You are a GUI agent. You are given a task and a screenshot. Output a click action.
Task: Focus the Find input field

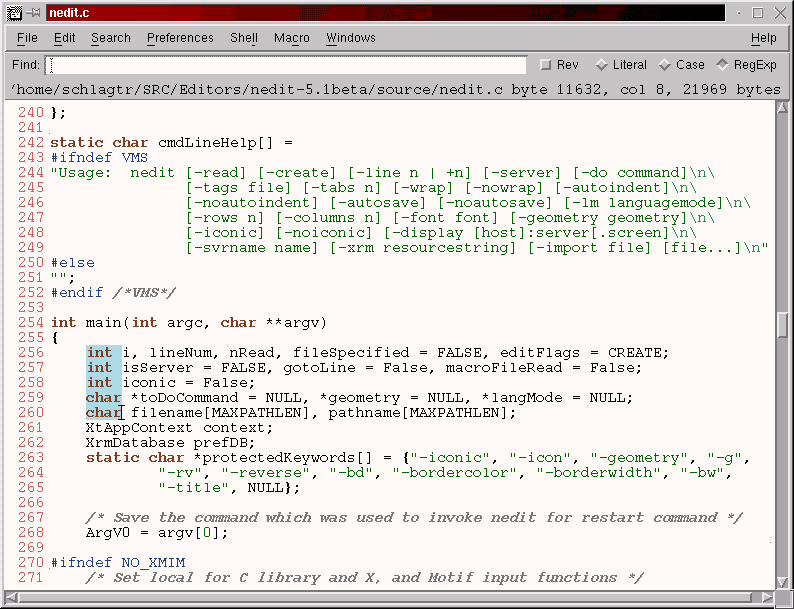tap(286, 65)
